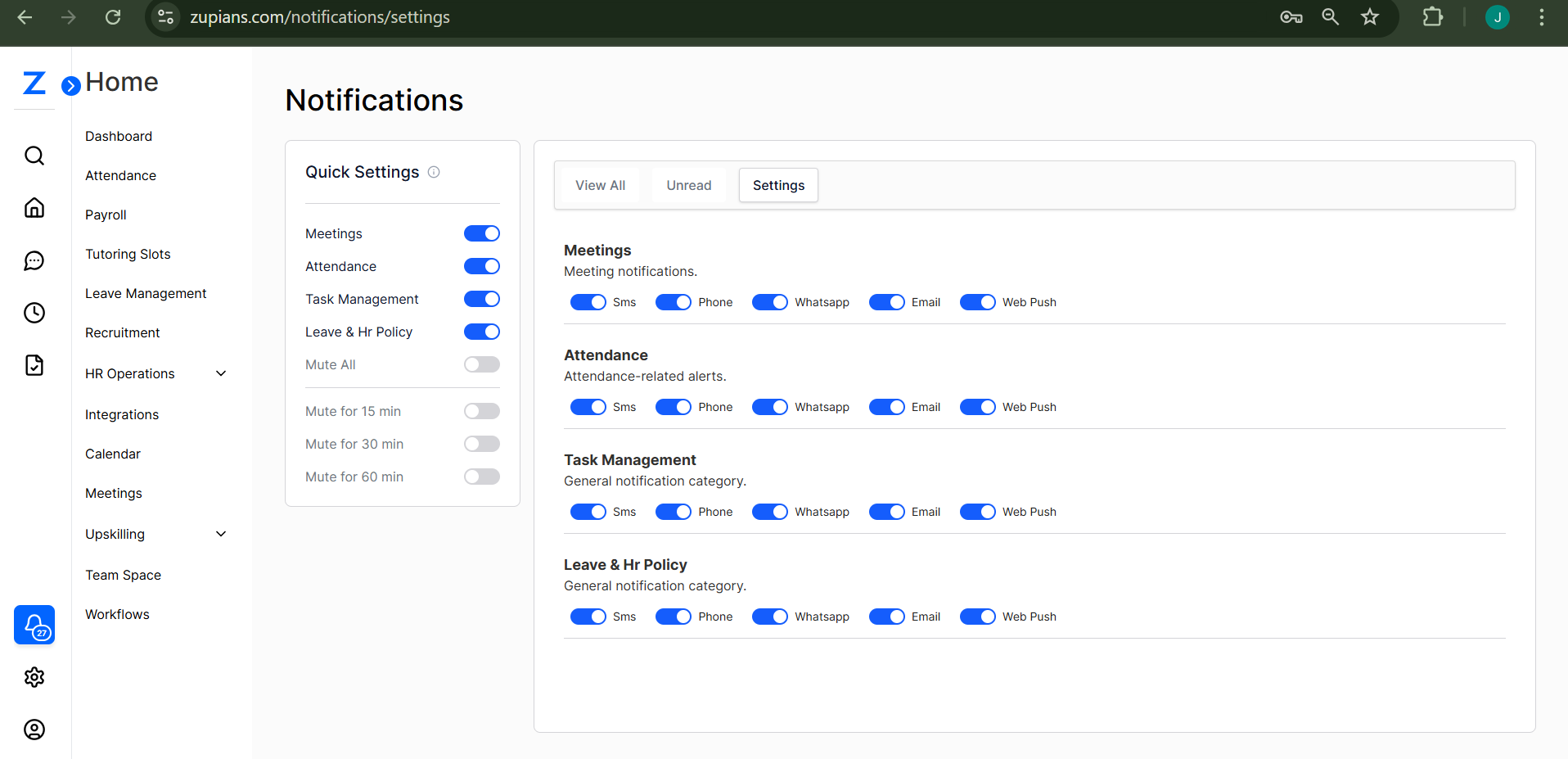This screenshot has width=1568, height=759.
Task: Open the chat messages icon
Action: pos(34,260)
